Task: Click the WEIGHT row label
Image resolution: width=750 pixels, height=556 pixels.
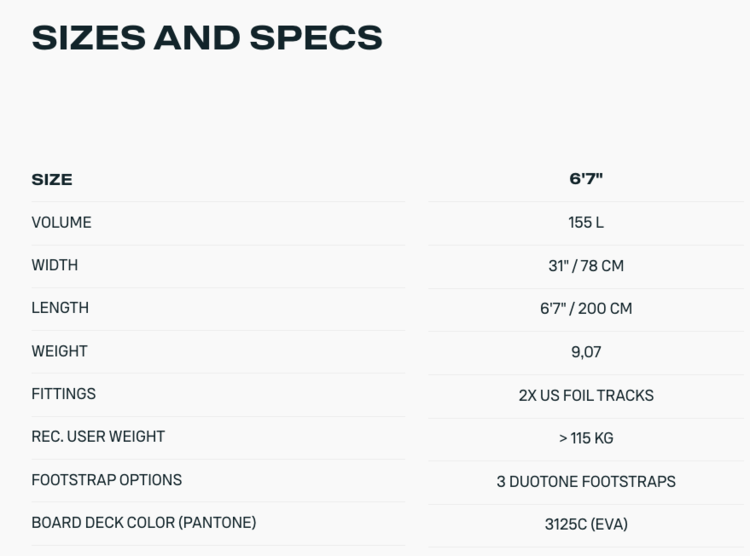Action: pos(59,351)
